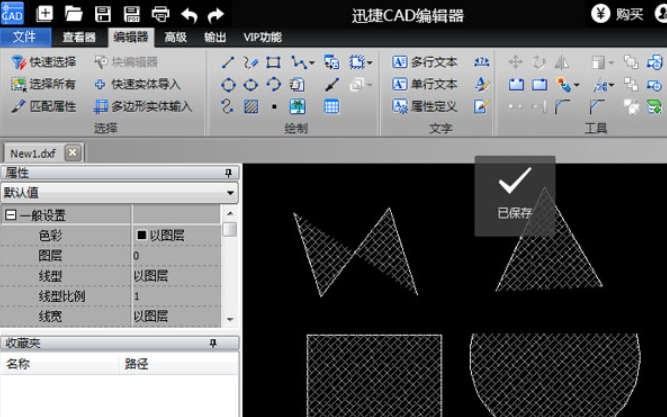Open the trim tool dropdown arrow
The height and width of the screenshot is (417, 667).
[612, 85]
